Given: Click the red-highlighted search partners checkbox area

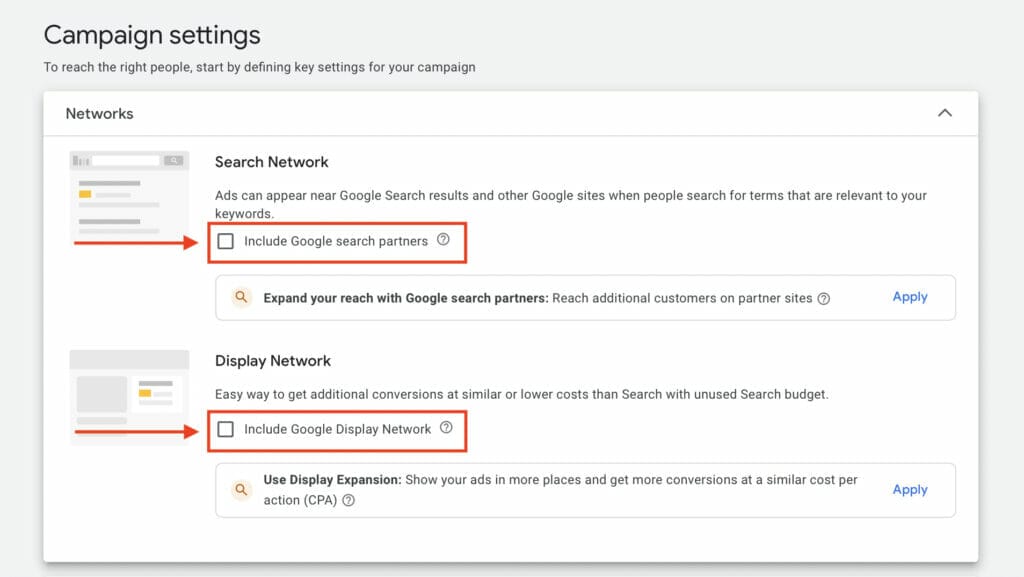Looking at the screenshot, I should tap(335, 241).
